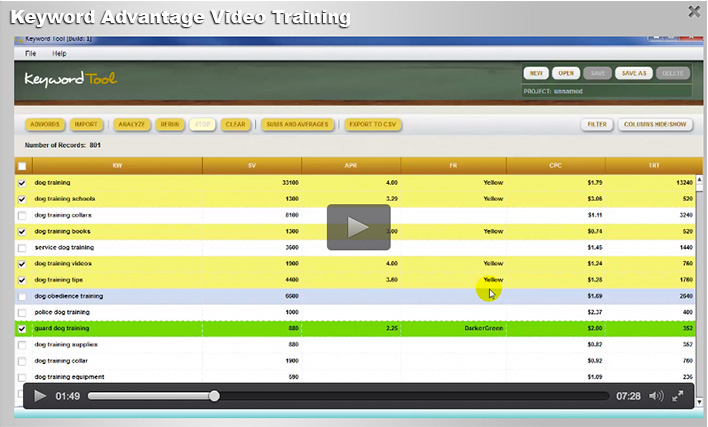The width and height of the screenshot is (708, 427).
Task: Click the RERUN toolbar button
Action: point(170,124)
